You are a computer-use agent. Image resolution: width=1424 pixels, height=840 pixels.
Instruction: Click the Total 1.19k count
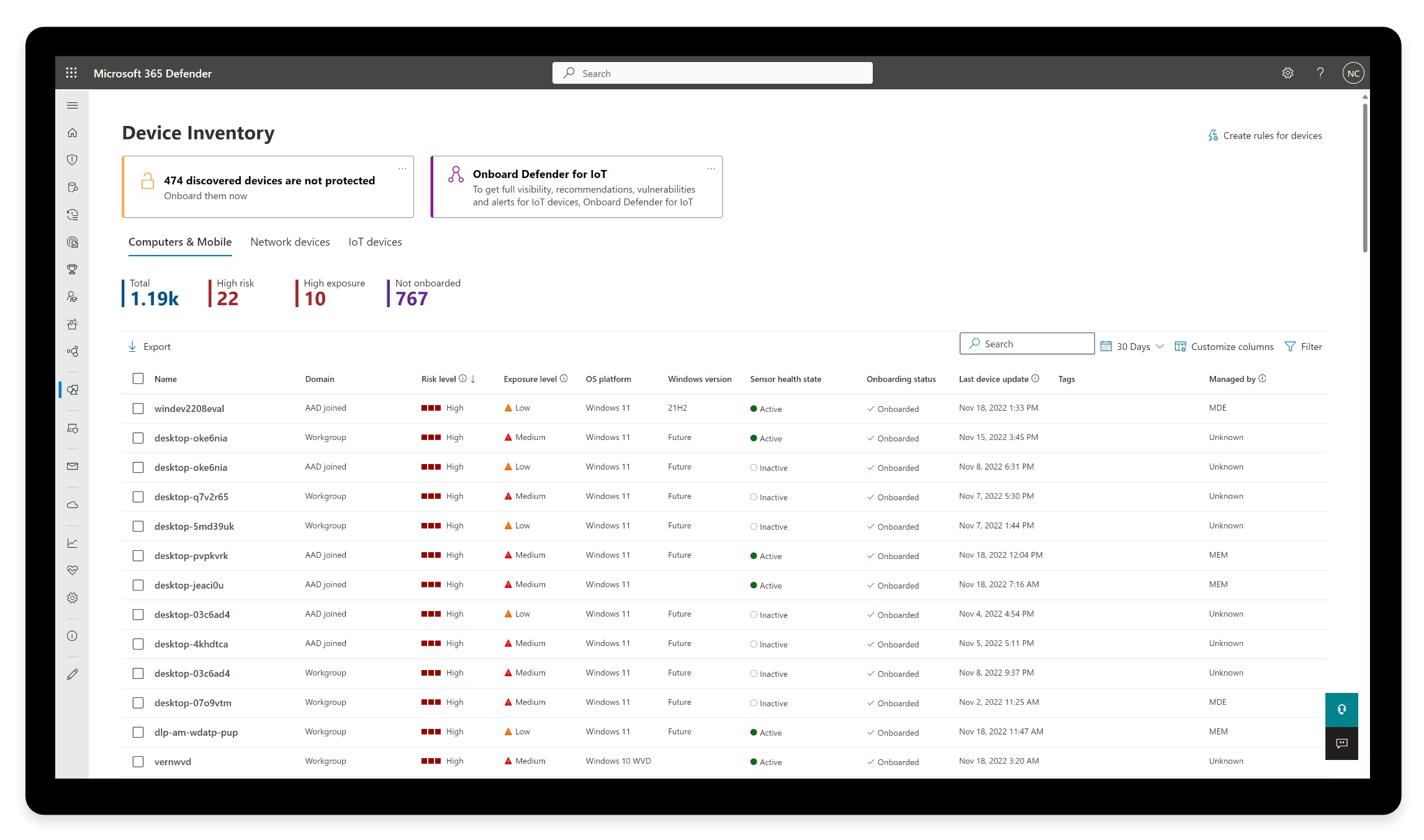151,293
